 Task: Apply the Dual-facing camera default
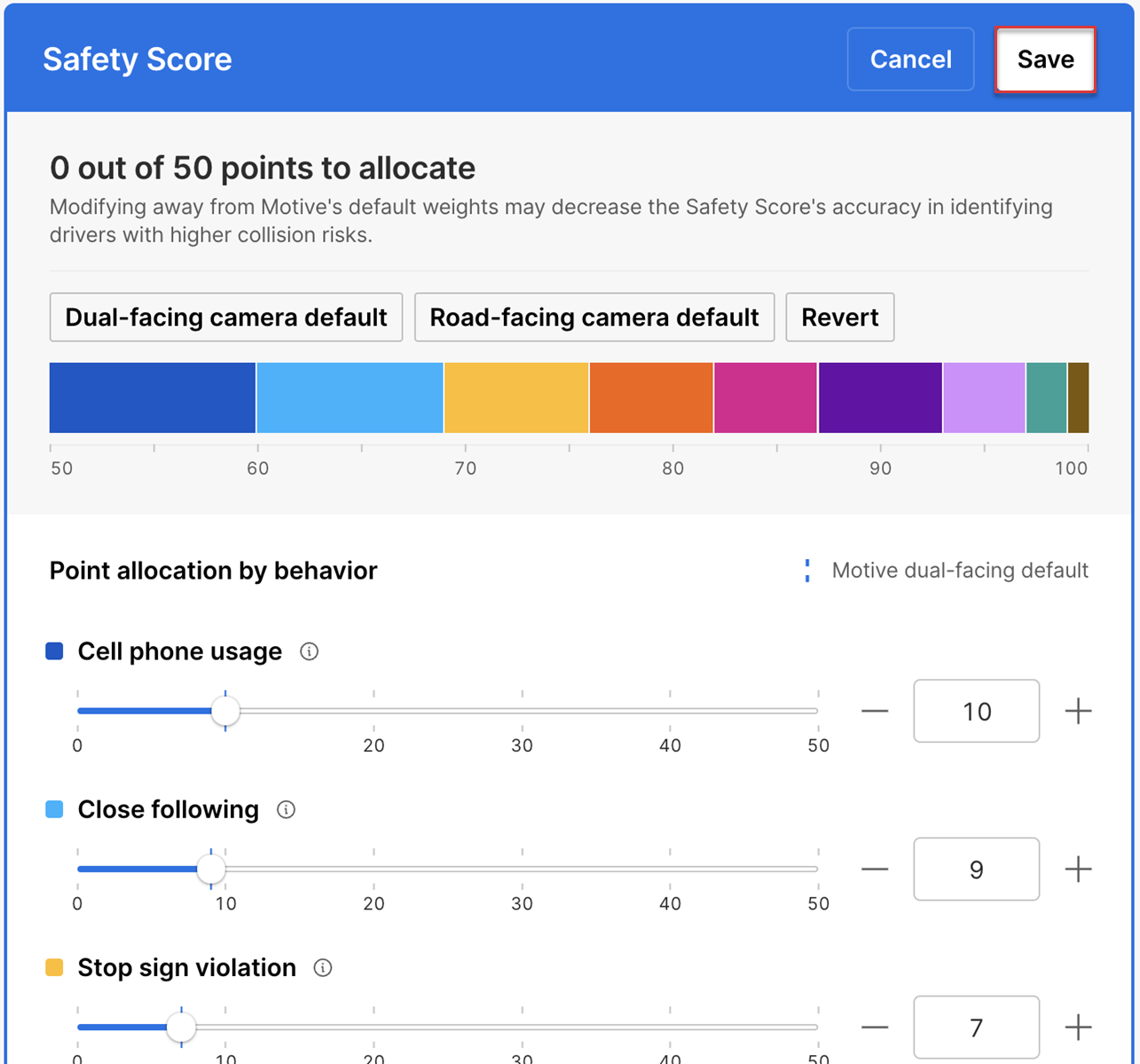pyautogui.click(x=226, y=318)
